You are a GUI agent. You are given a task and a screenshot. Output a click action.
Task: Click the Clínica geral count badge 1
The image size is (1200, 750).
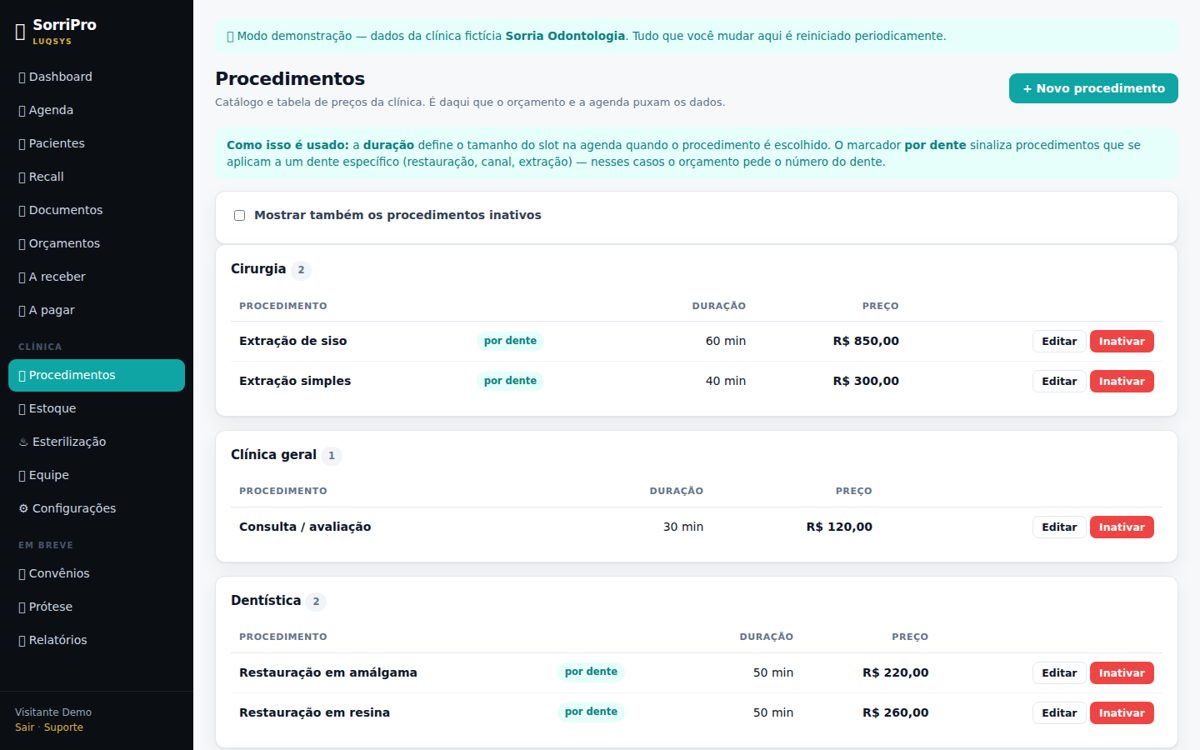332,456
